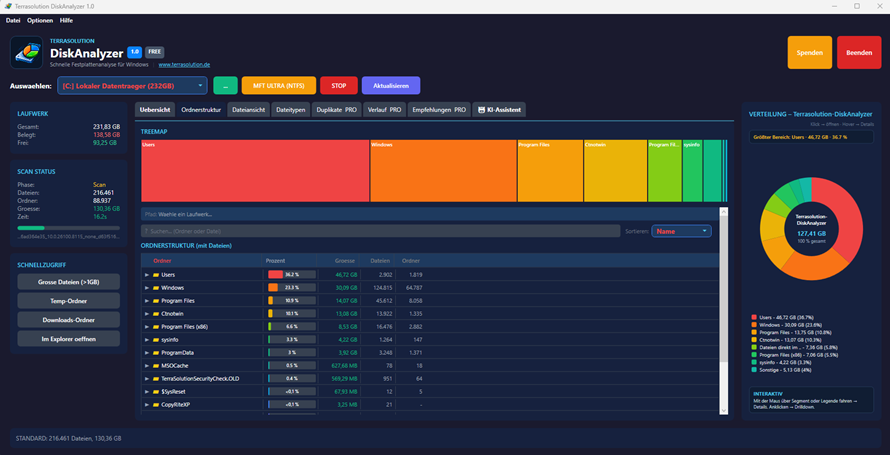Image resolution: width=890 pixels, height=455 pixels.
Task: Expand the $SysReset folder row
Action: click(x=147, y=392)
